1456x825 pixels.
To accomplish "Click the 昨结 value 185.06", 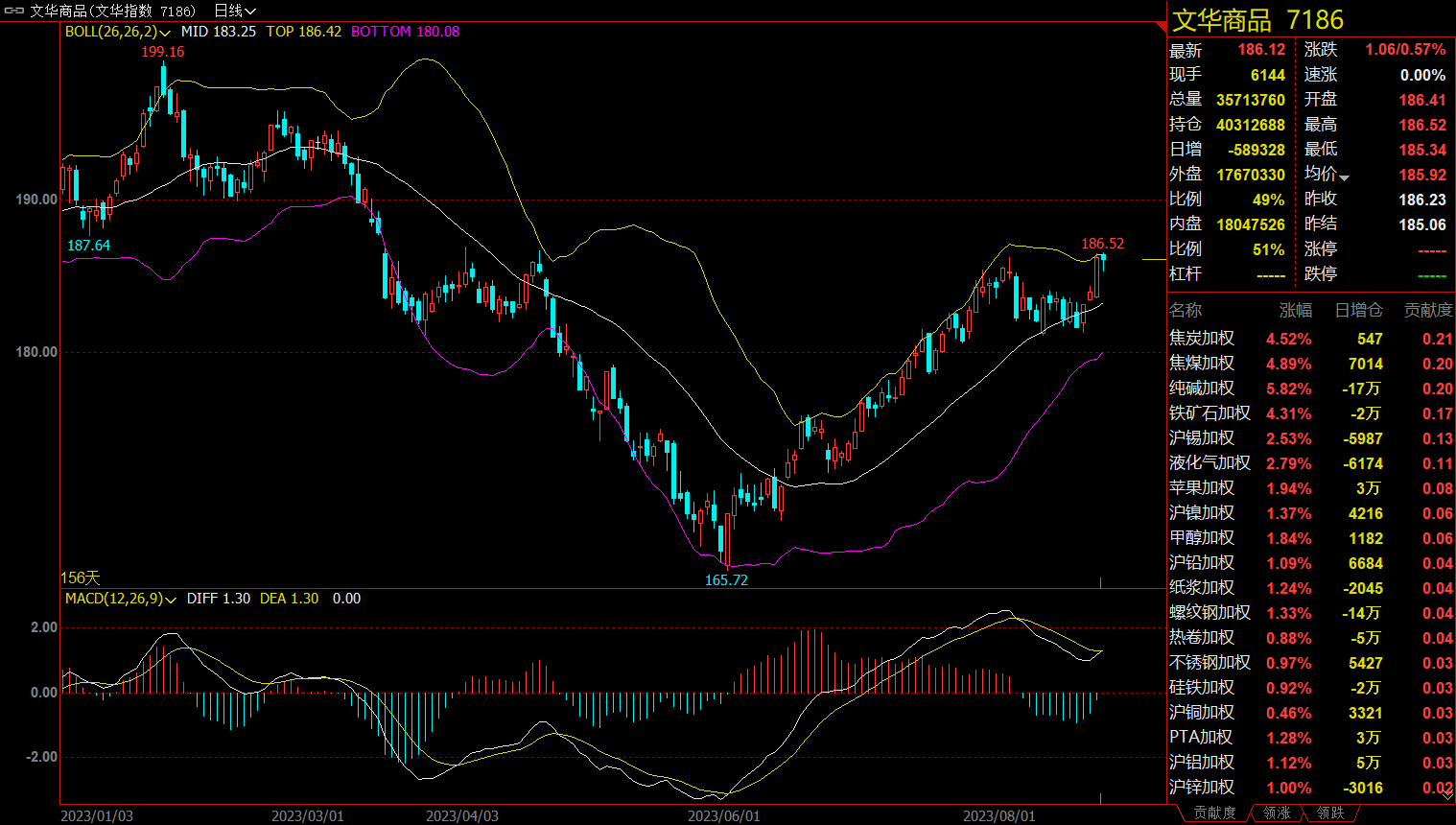I will pyautogui.click(x=1422, y=224).
